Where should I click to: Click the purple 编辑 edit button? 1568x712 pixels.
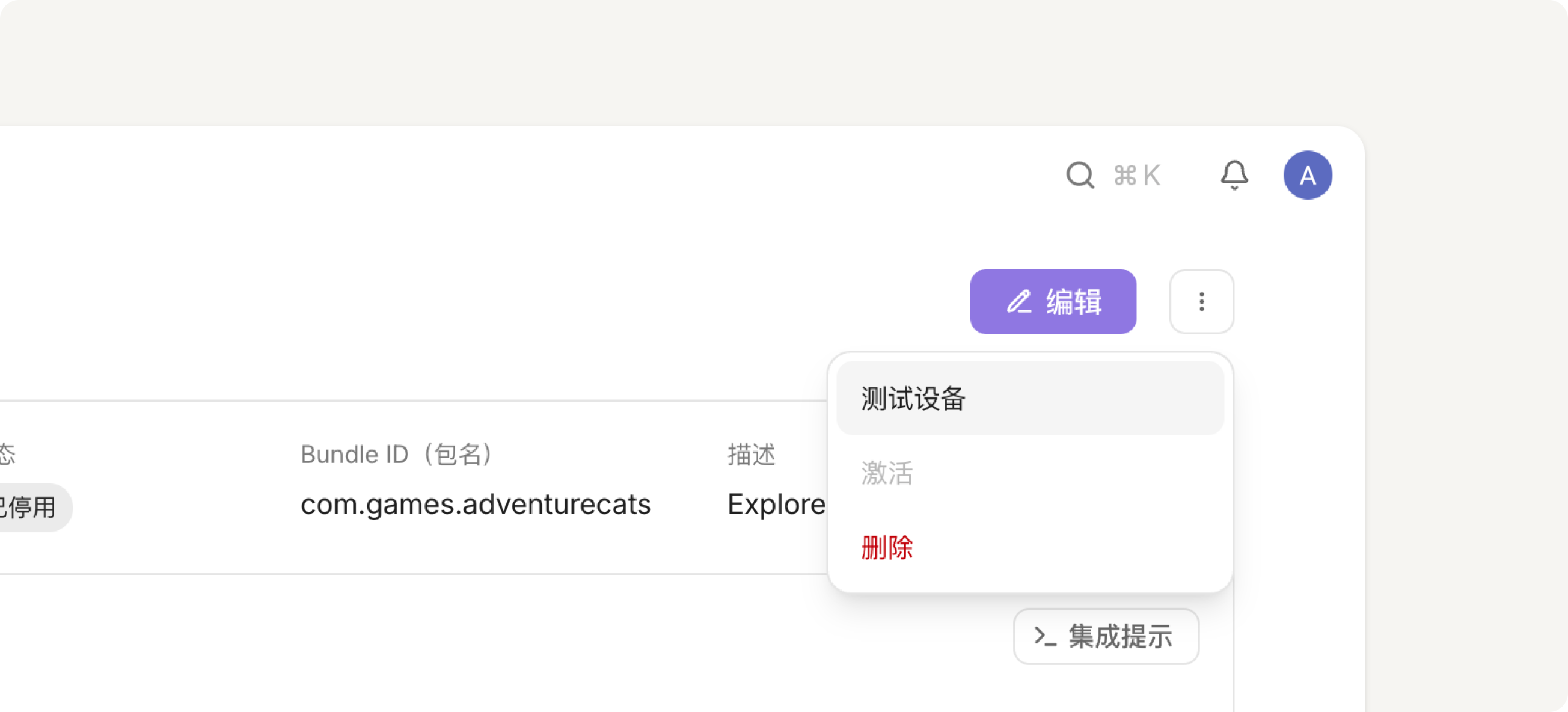coord(1053,301)
